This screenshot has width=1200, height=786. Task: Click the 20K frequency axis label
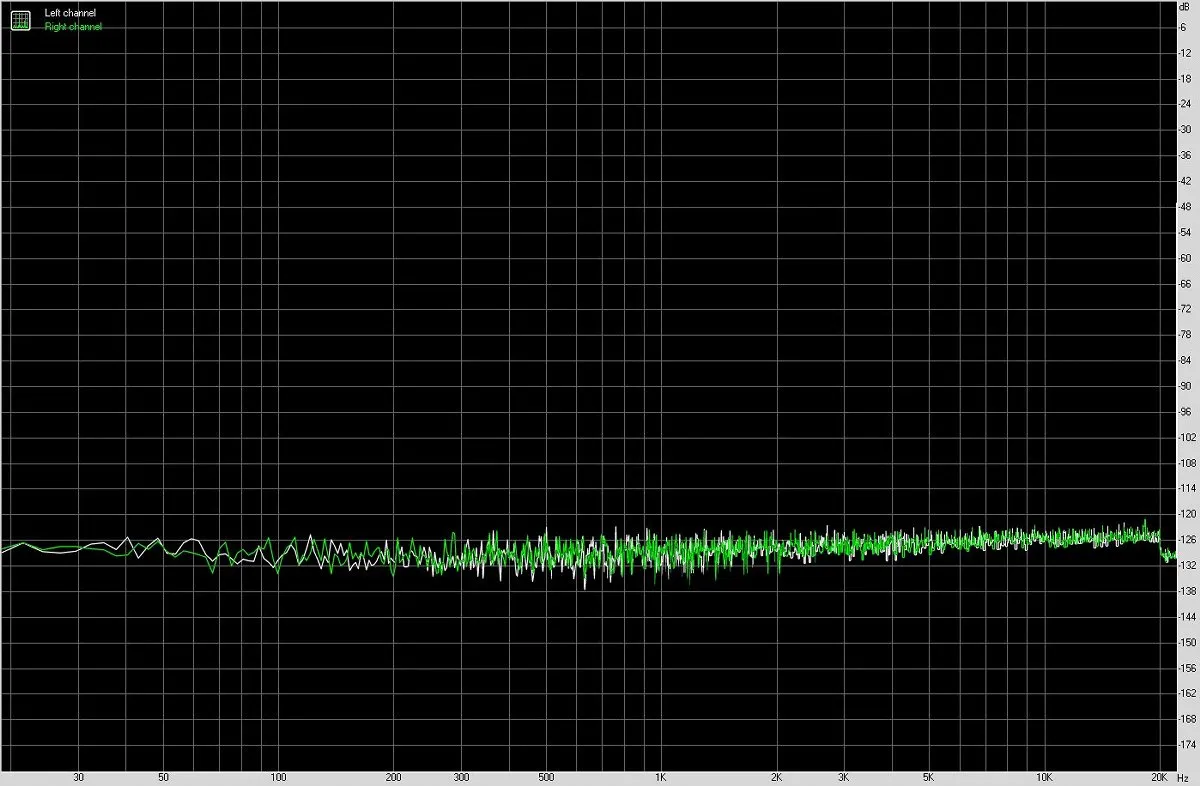1160,777
